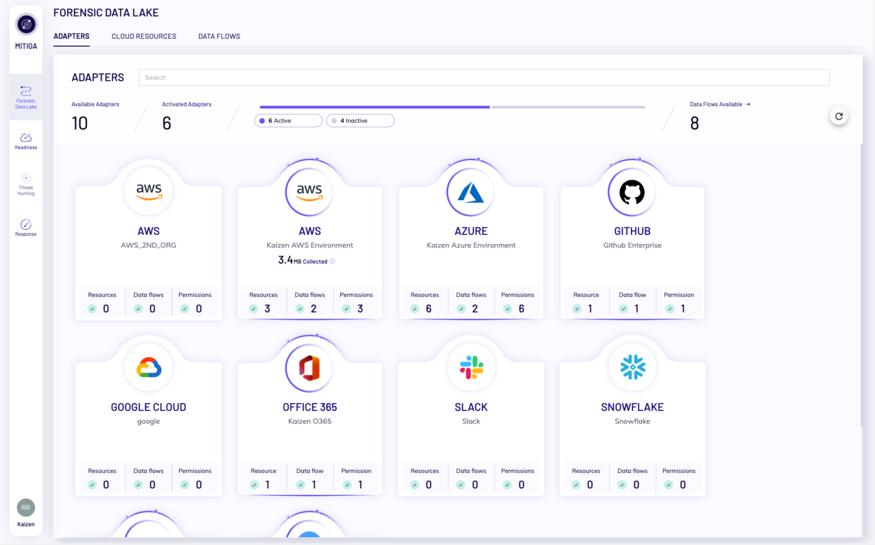The height and width of the screenshot is (545, 875).
Task: Click the 3.4 MB Collected value
Action: [x=302, y=260]
